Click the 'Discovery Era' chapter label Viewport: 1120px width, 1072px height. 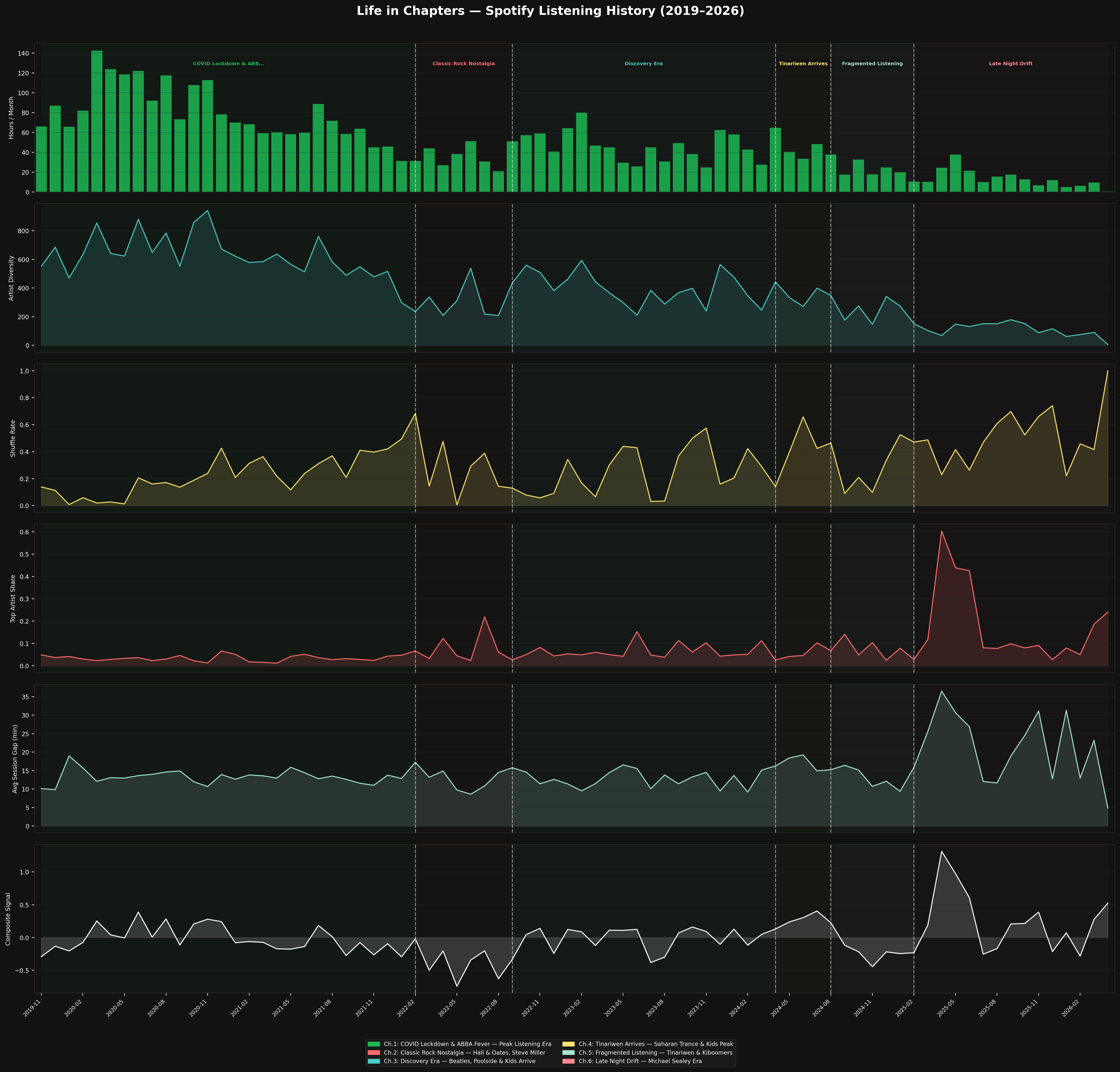[x=643, y=64]
